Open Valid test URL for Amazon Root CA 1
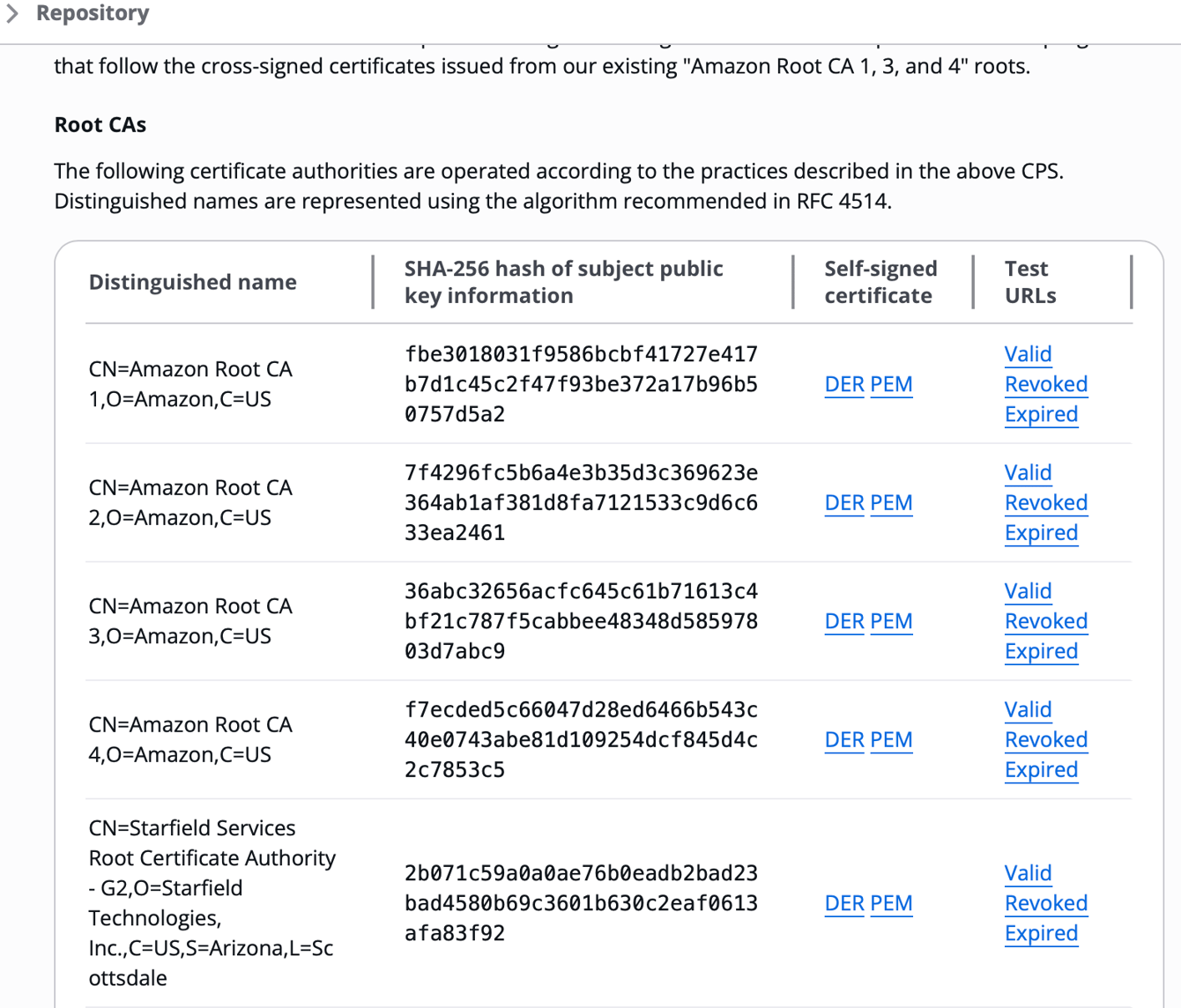Image resolution: width=1181 pixels, height=1008 pixels. point(1028,354)
